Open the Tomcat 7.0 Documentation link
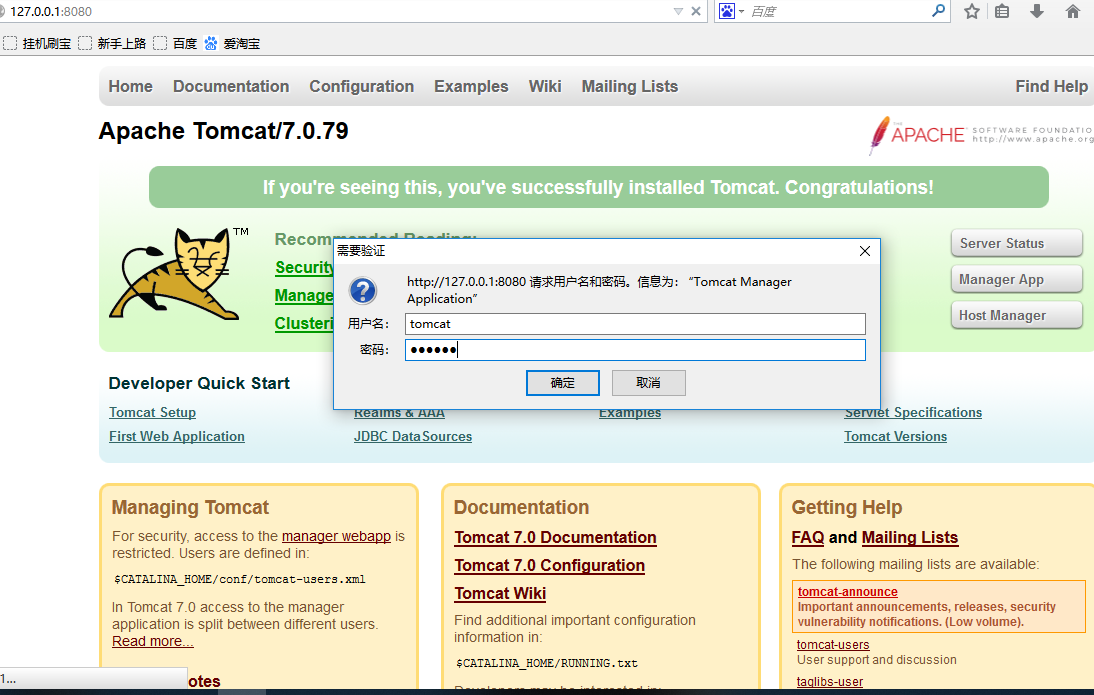Screen dimensions: 1094x695 555,537
